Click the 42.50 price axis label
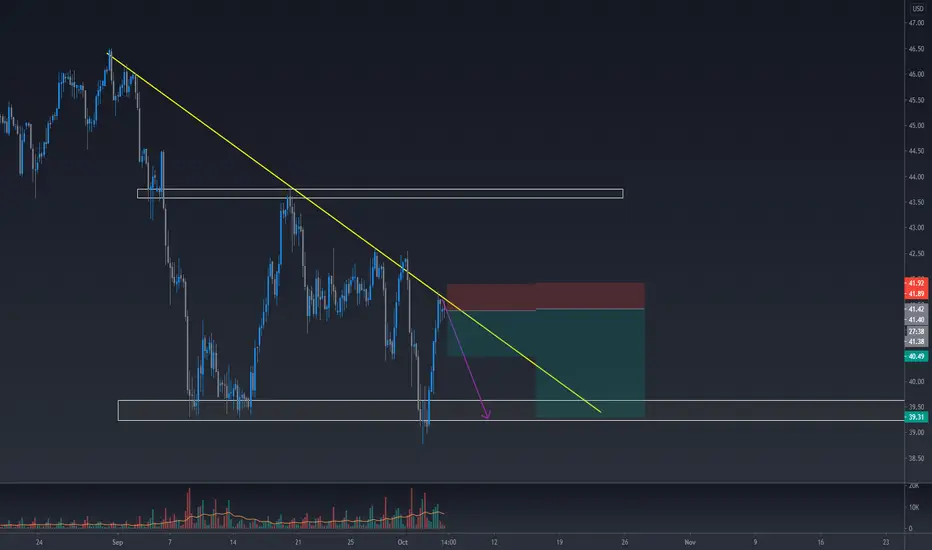The height and width of the screenshot is (550, 932). coord(916,253)
